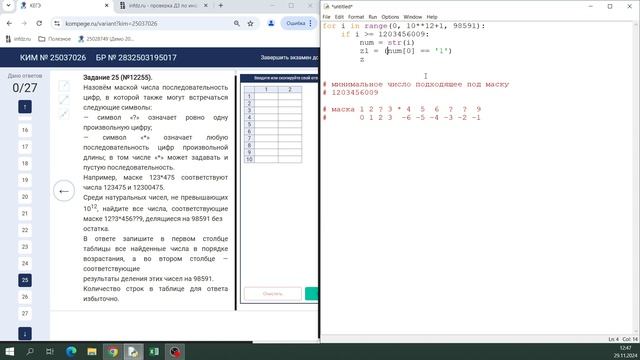The height and width of the screenshot is (360, 640).
Task: Open Task View on the taskbar
Action: 50,351
